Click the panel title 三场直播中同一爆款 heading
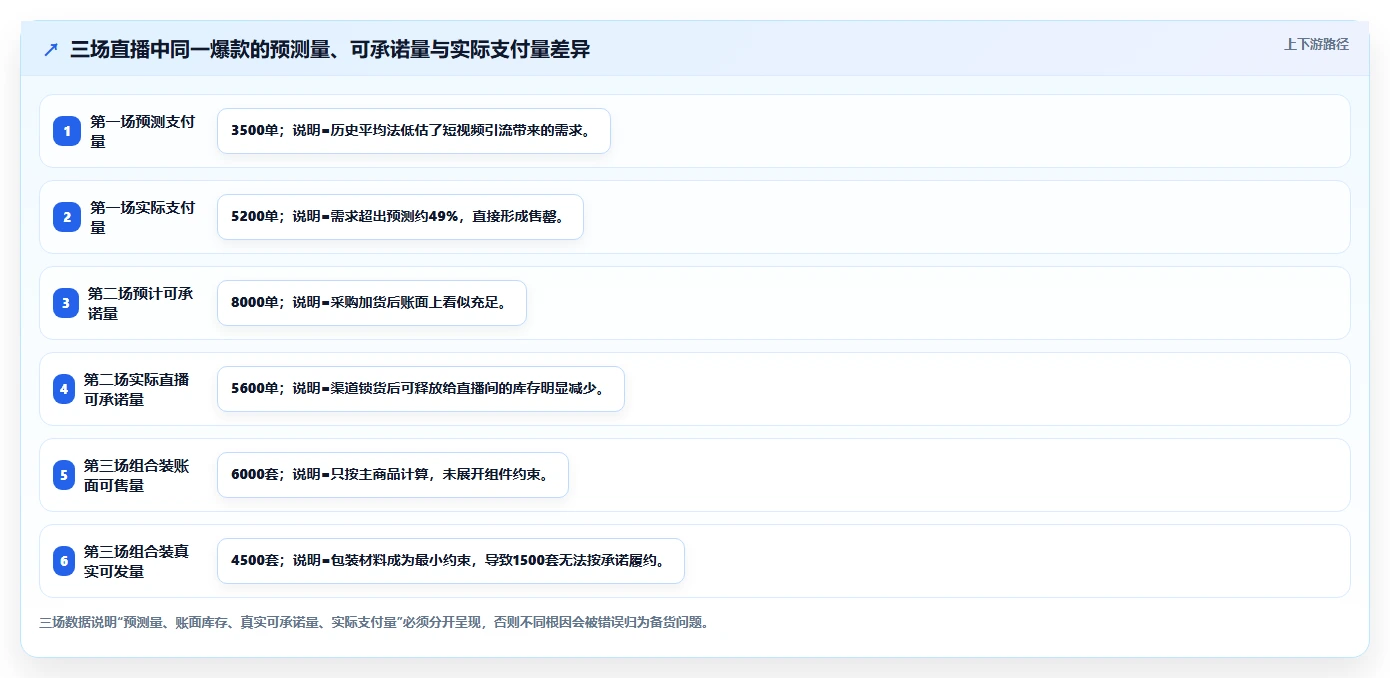Screen dimensions: 1390x678 [x=330, y=49]
